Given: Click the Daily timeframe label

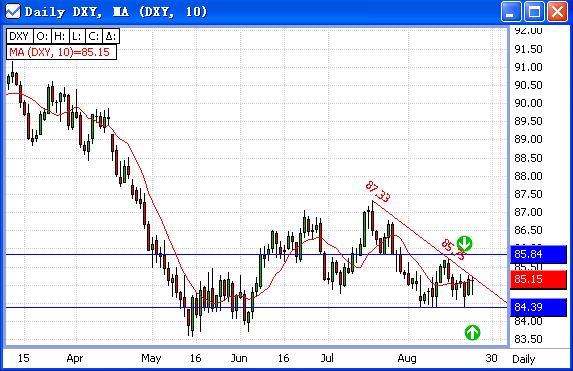Looking at the screenshot, I should click(x=523, y=359).
